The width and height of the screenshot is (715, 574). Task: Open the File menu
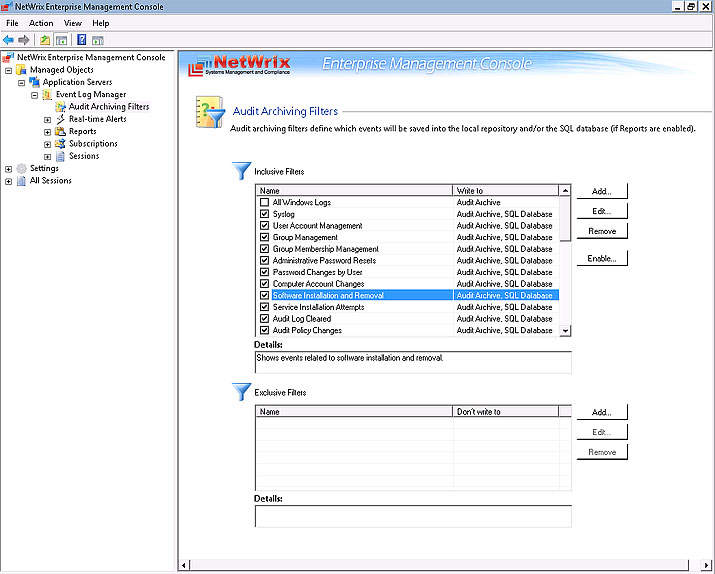click(x=12, y=23)
